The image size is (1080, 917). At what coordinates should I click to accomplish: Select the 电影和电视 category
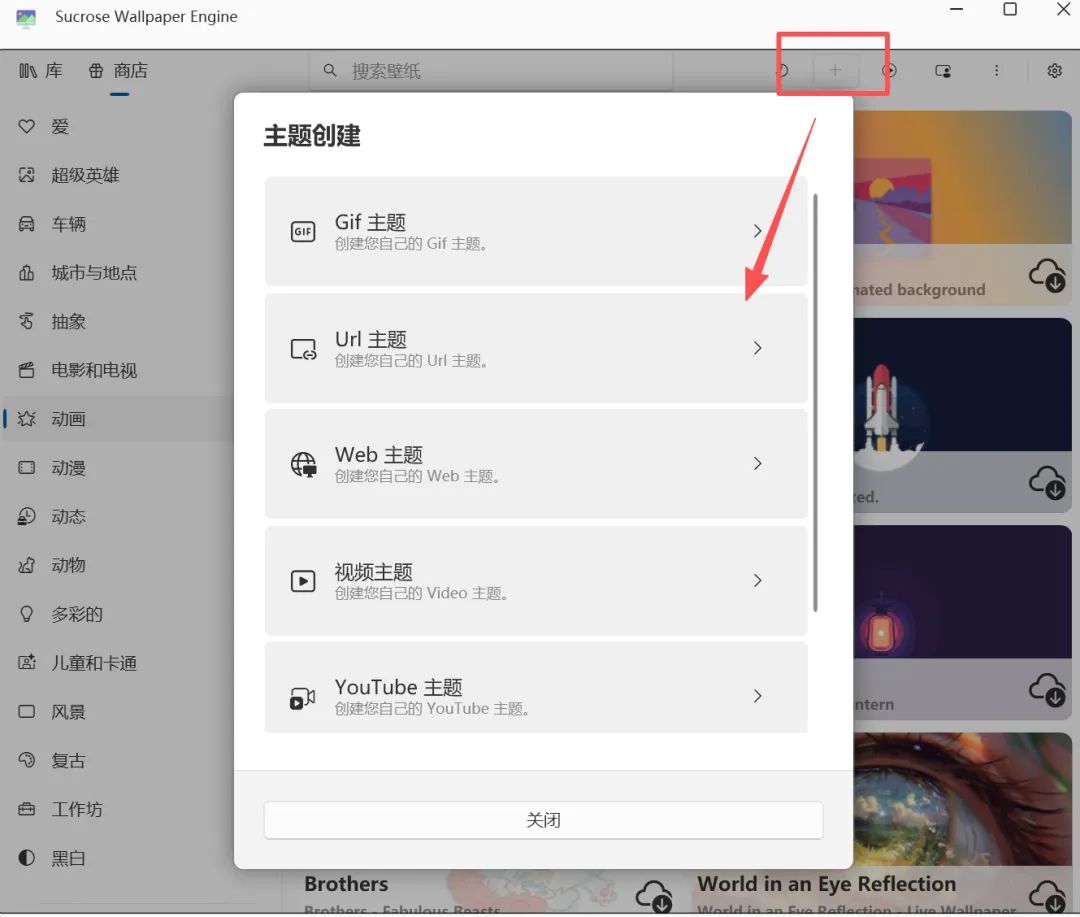117,371
